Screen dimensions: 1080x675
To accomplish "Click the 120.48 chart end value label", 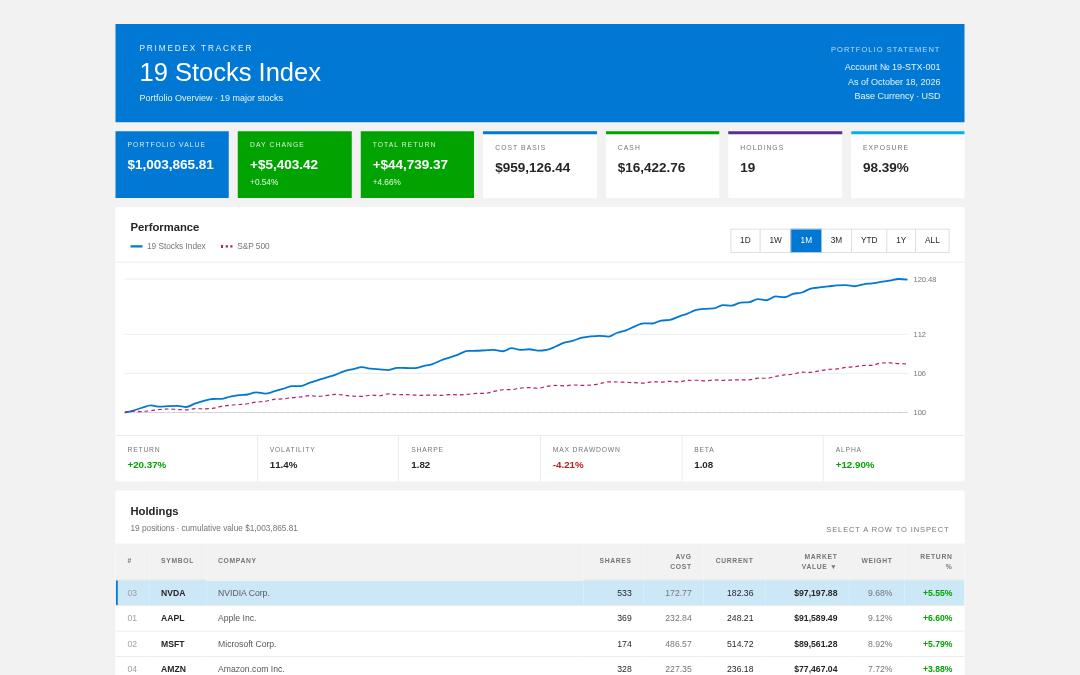I will click(x=924, y=280).
